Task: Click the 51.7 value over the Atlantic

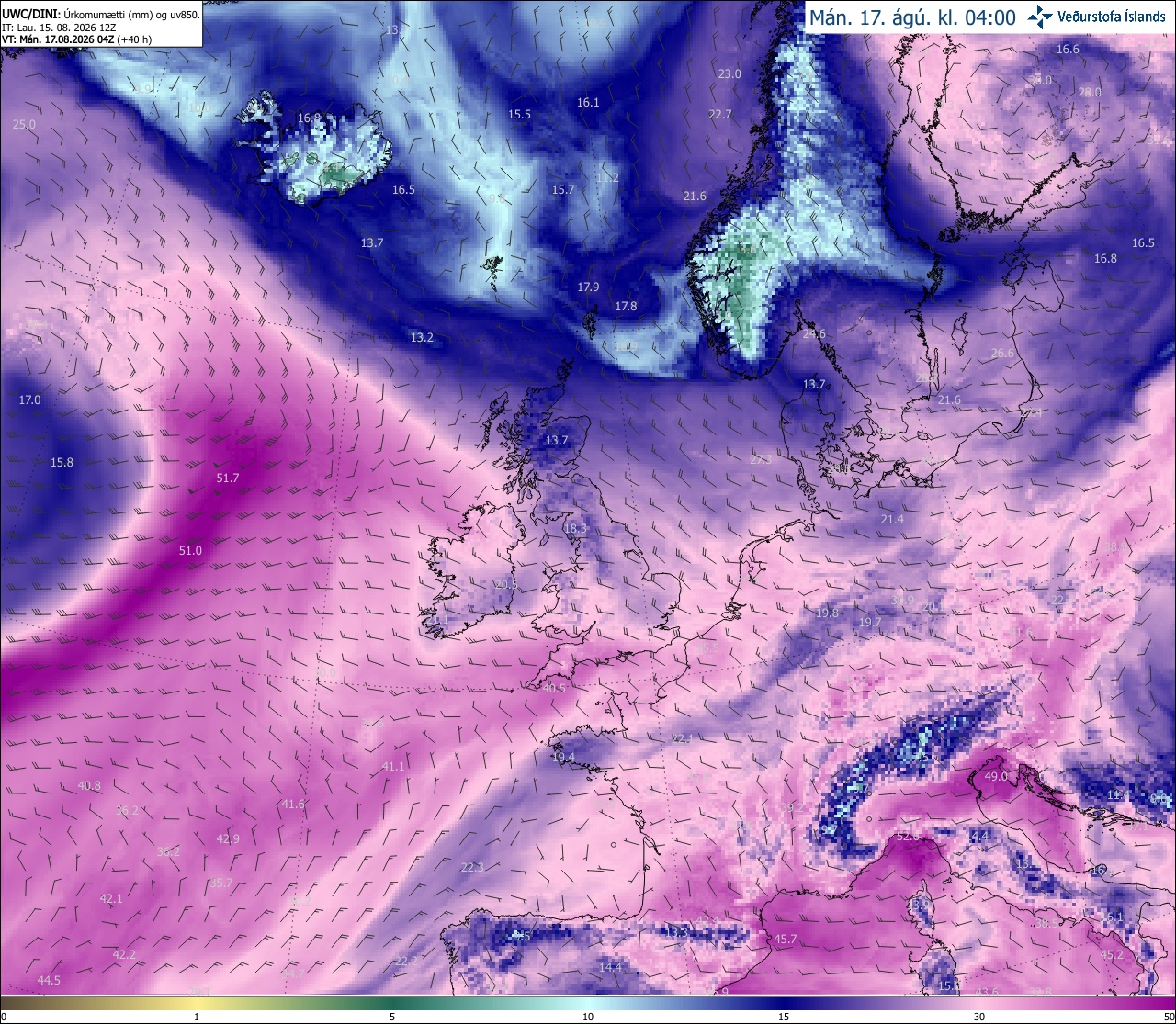Action: (x=228, y=478)
